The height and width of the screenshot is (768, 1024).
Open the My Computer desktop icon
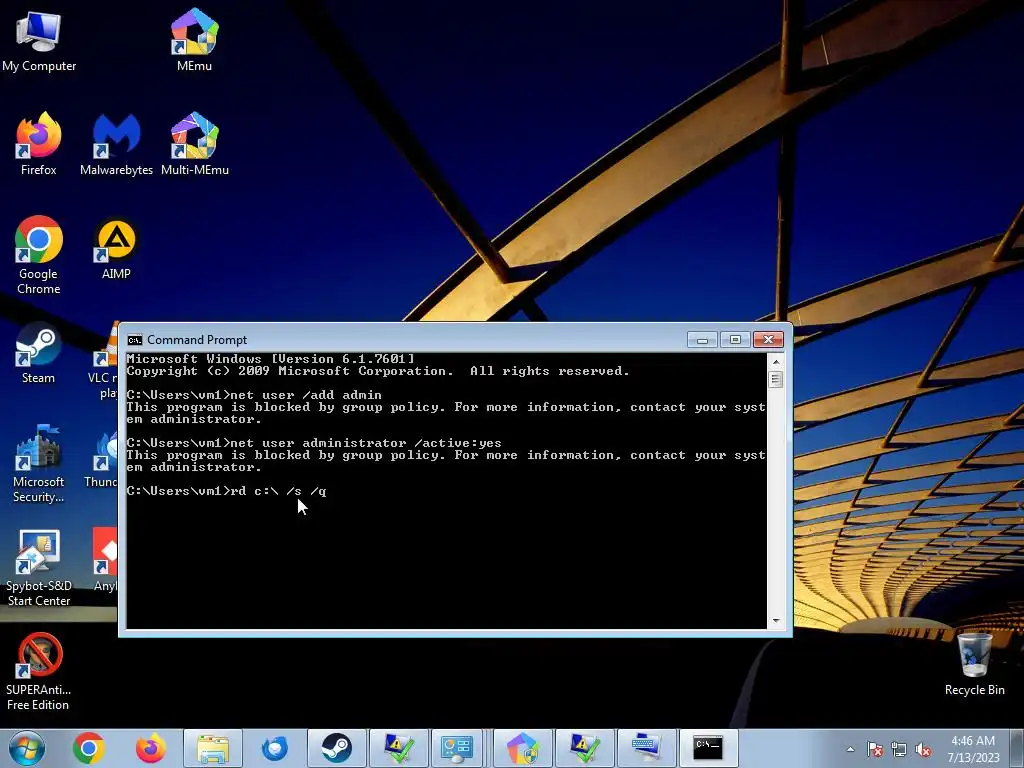[39, 41]
